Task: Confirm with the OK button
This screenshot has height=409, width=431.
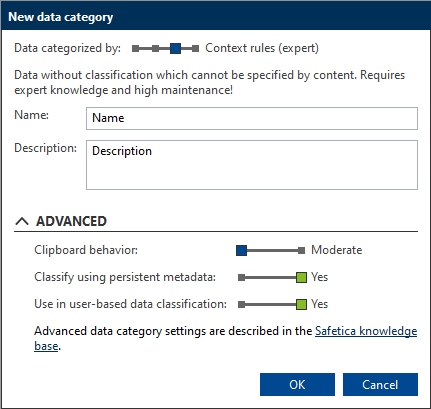Action: pos(297,384)
